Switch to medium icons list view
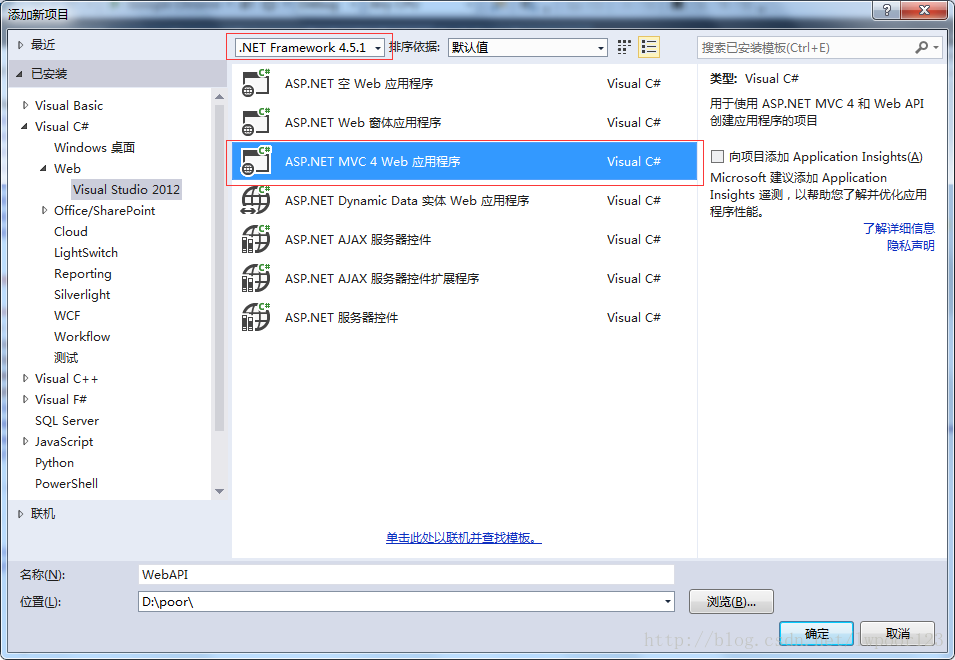Viewport: 955px width, 660px height. click(x=649, y=47)
